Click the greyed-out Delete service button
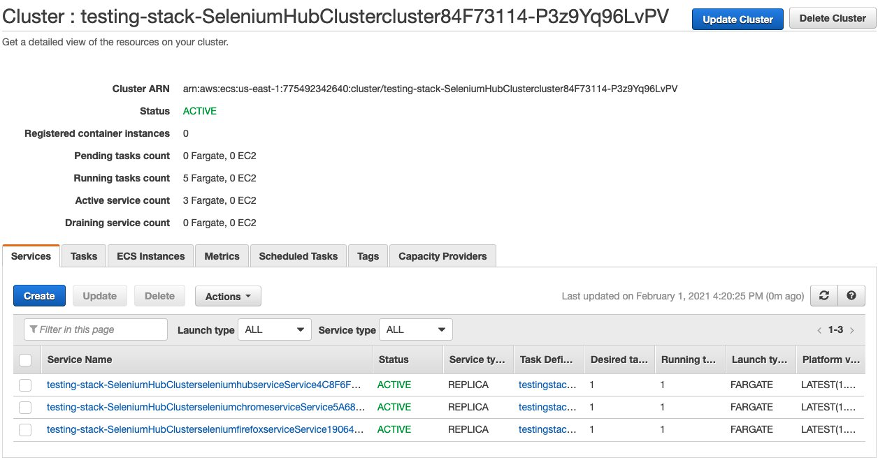Screen dimensions: 879x460 click(160, 296)
